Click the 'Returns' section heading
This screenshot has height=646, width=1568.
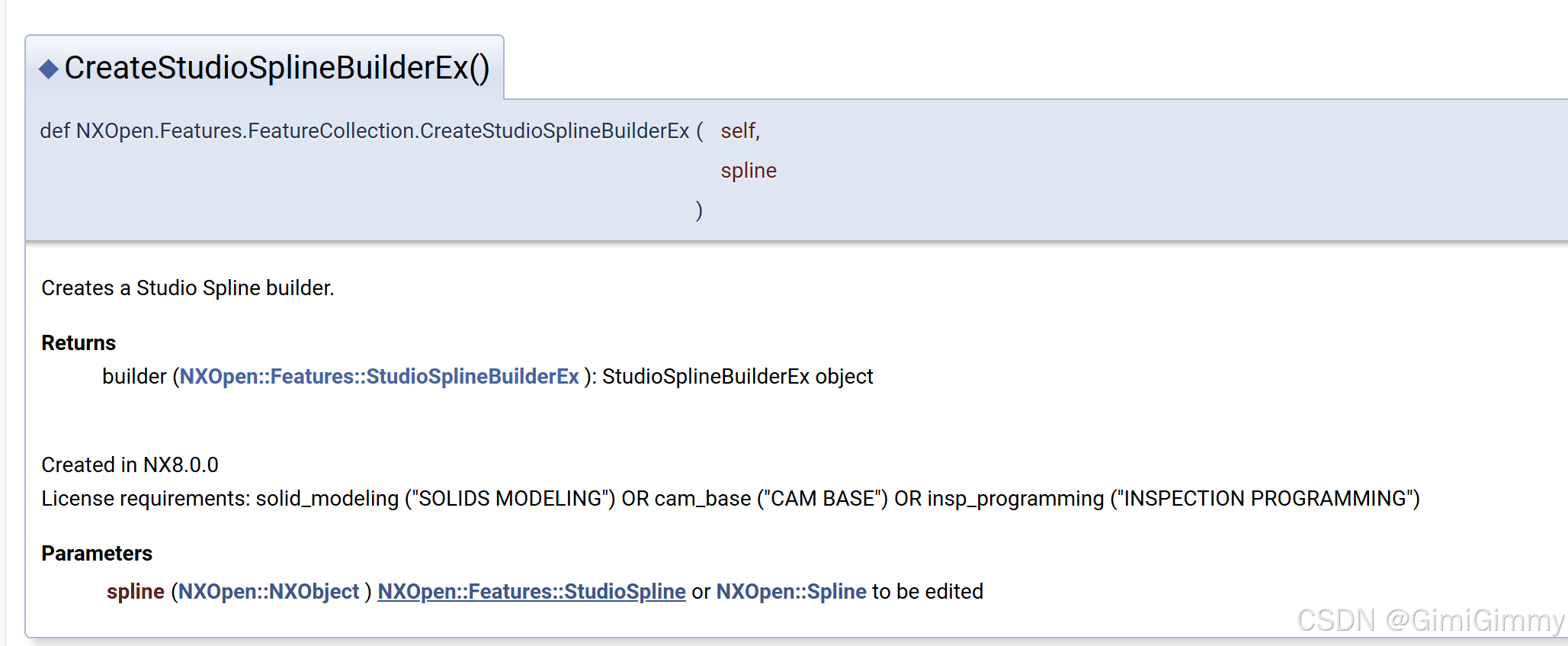pyautogui.click(x=79, y=343)
